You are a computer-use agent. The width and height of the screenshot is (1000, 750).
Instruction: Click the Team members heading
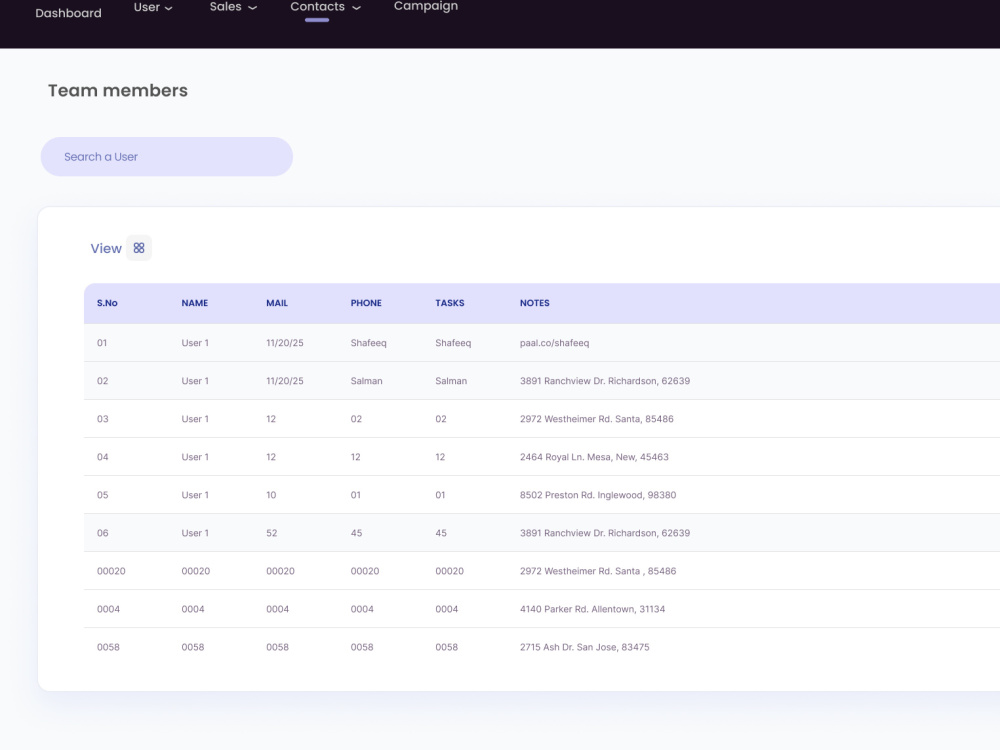tap(118, 91)
